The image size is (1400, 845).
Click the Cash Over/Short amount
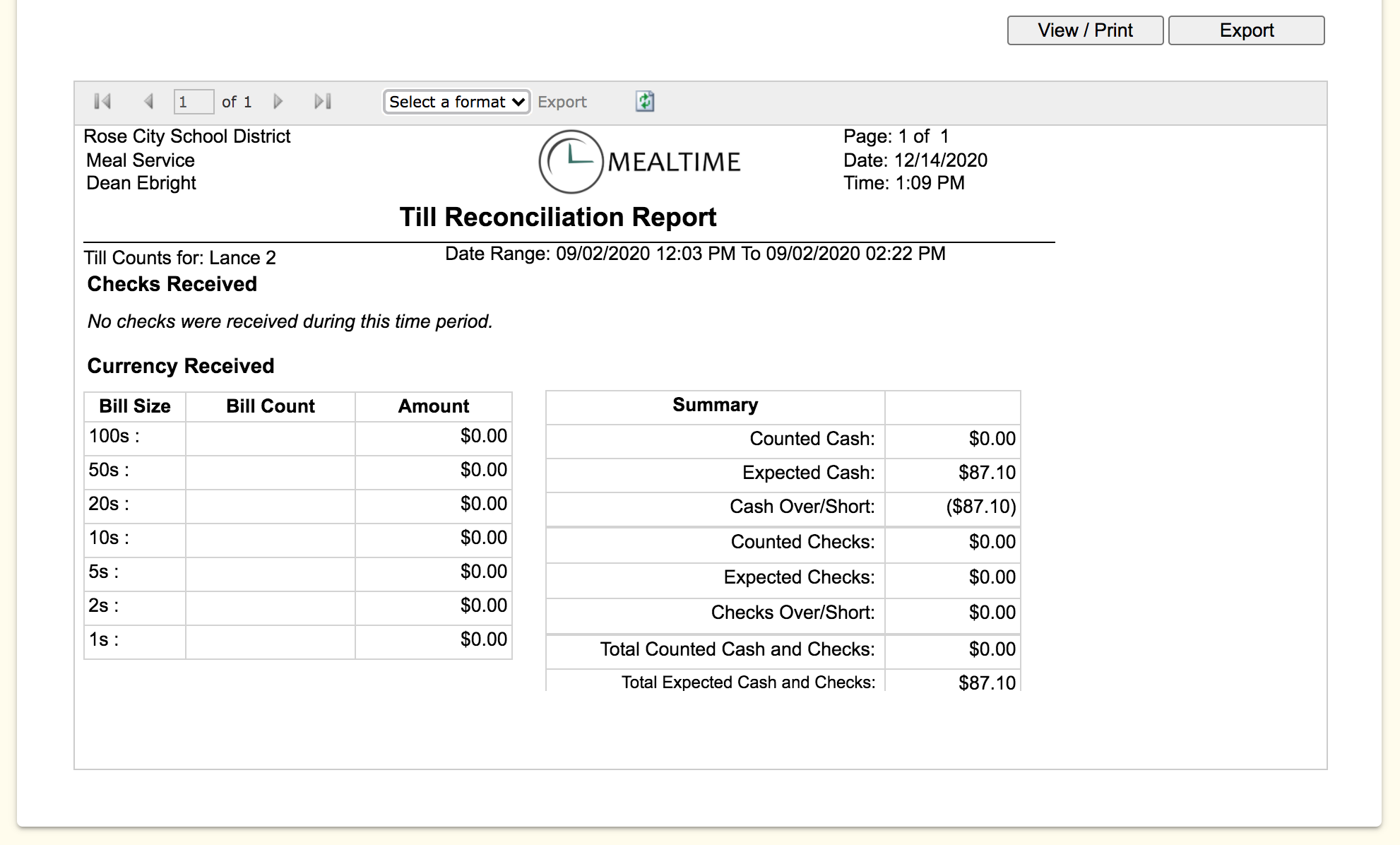click(980, 507)
